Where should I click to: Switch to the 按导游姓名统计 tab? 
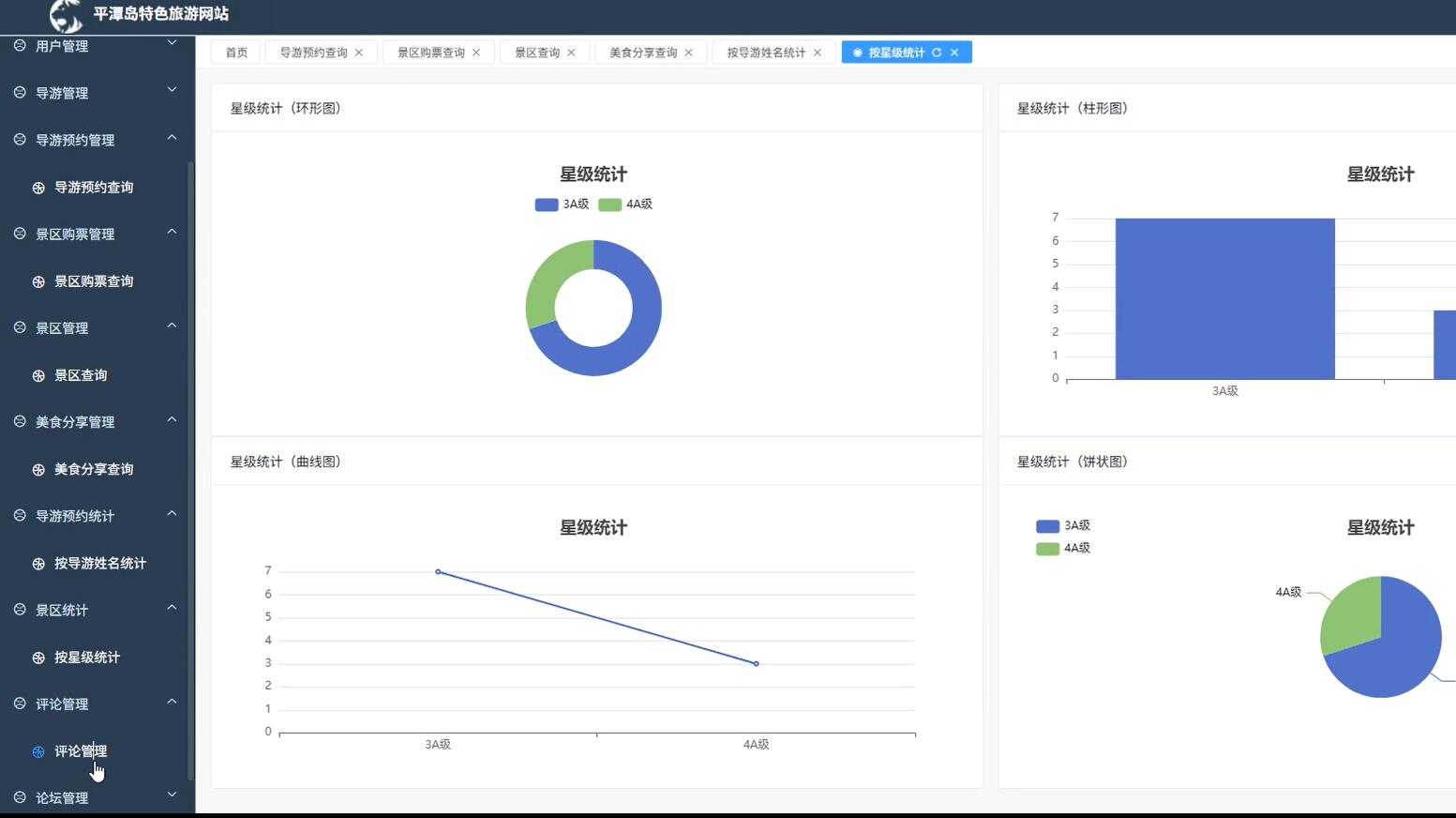click(x=766, y=53)
